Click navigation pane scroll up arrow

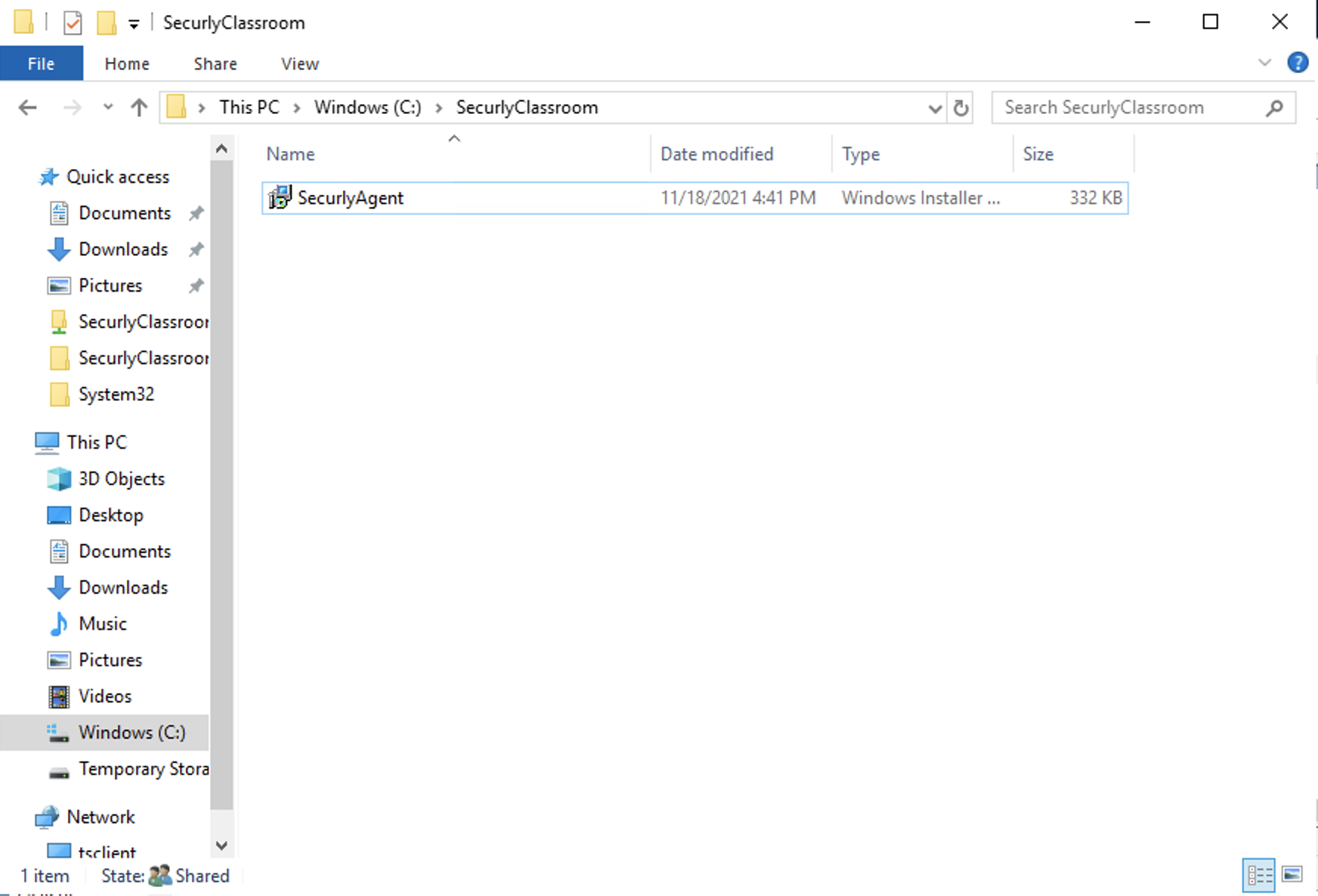[x=221, y=149]
